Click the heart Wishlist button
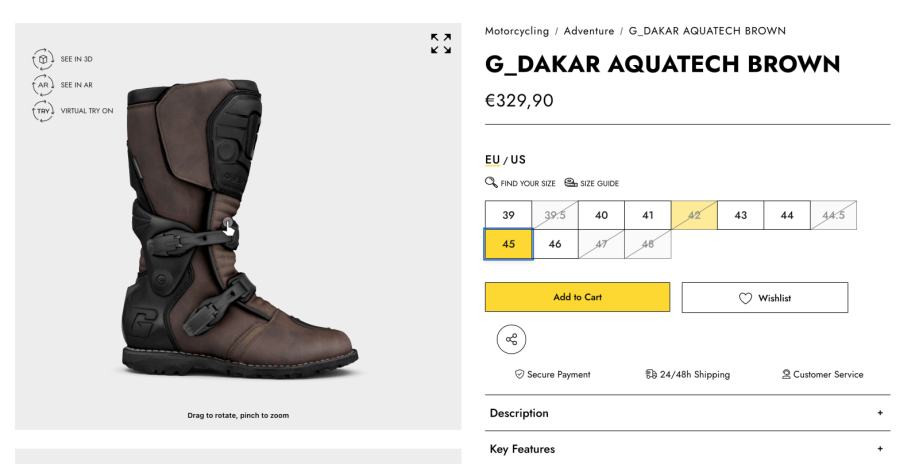Screen dimensions: 919x464 pyautogui.click(x=765, y=297)
